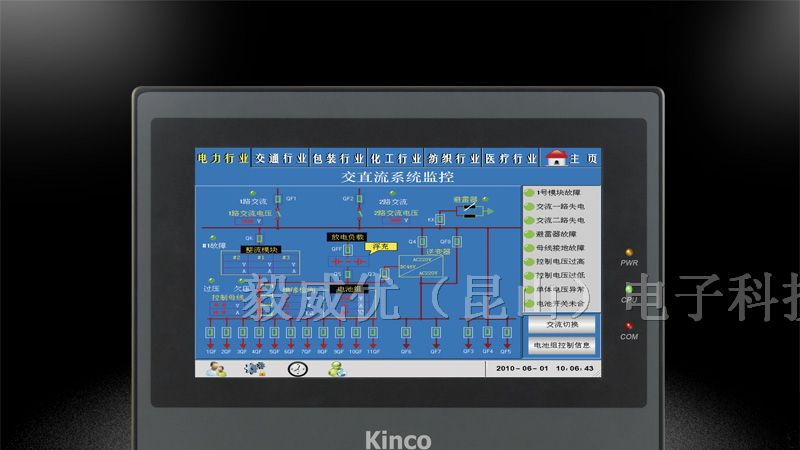This screenshot has width=800, height=450.
Task: Click the Q5 breaker symbol
Action: [x=347, y=274]
